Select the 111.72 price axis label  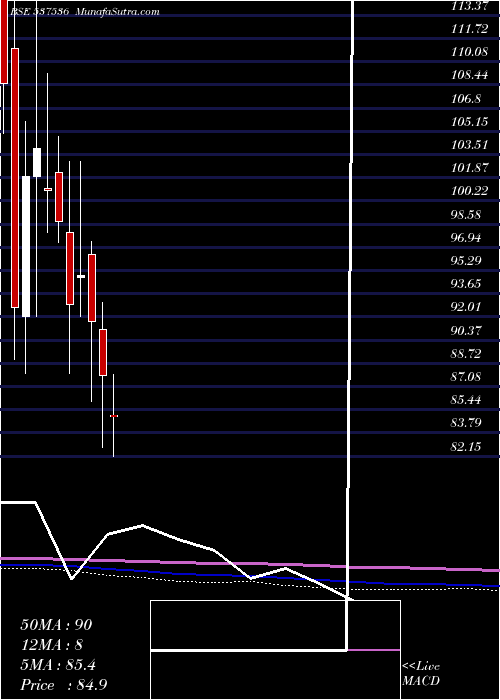pos(470,29)
